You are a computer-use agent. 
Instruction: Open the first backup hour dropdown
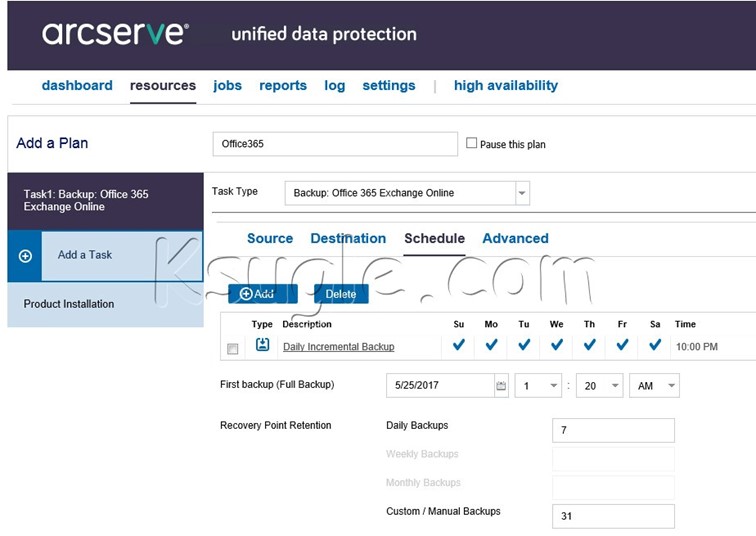coord(538,386)
